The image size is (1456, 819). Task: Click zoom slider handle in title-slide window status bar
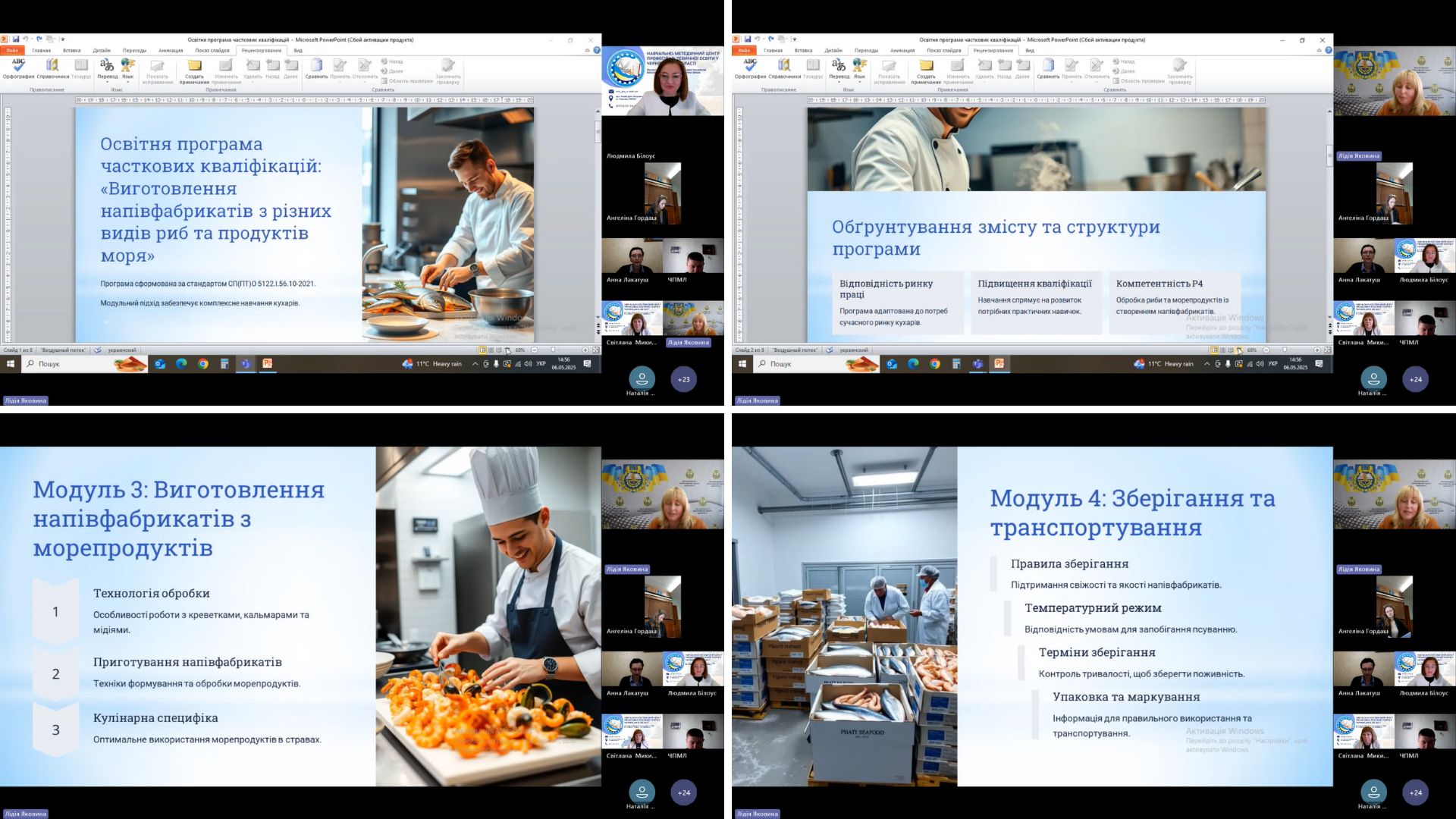pos(553,350)
